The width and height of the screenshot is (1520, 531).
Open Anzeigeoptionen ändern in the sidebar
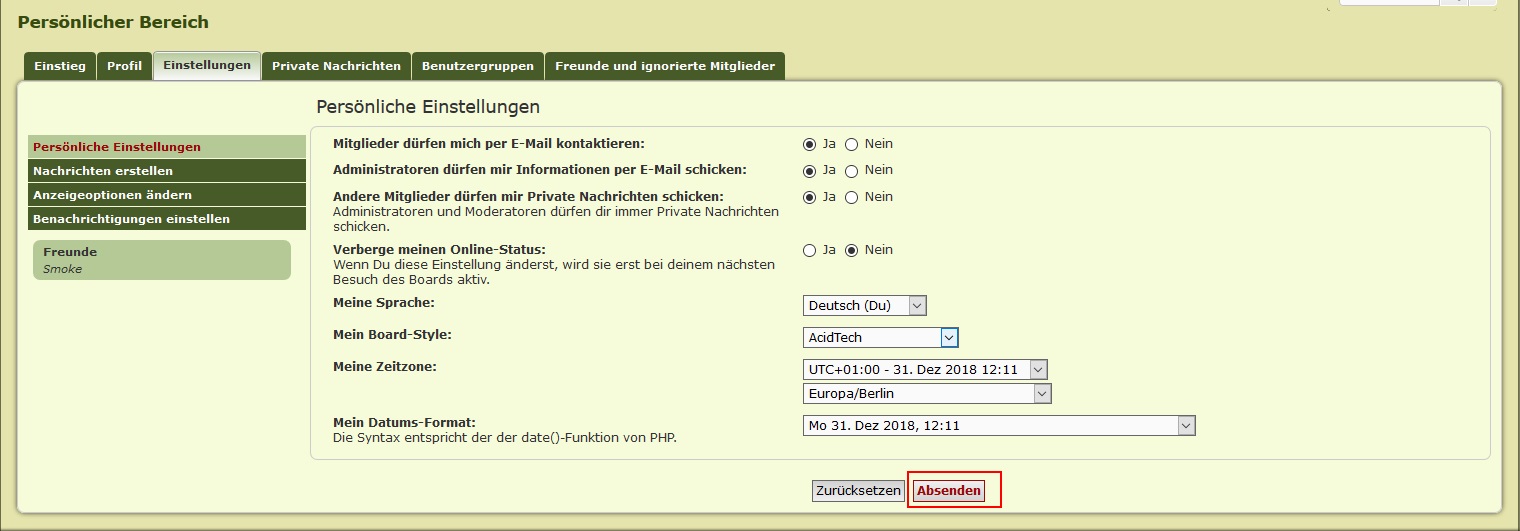pos(112,195)
